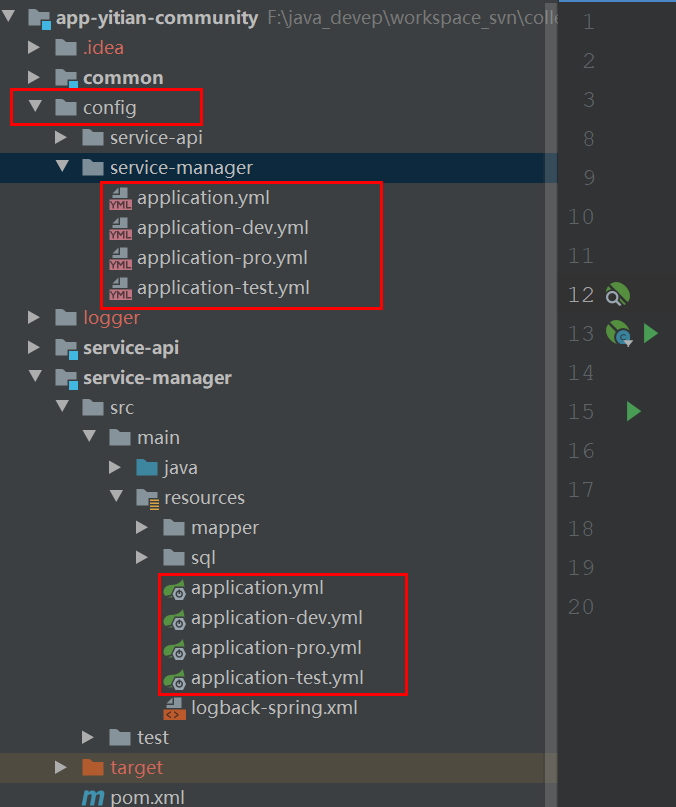Click YML icon of config application-test.yml

(120, 289)
